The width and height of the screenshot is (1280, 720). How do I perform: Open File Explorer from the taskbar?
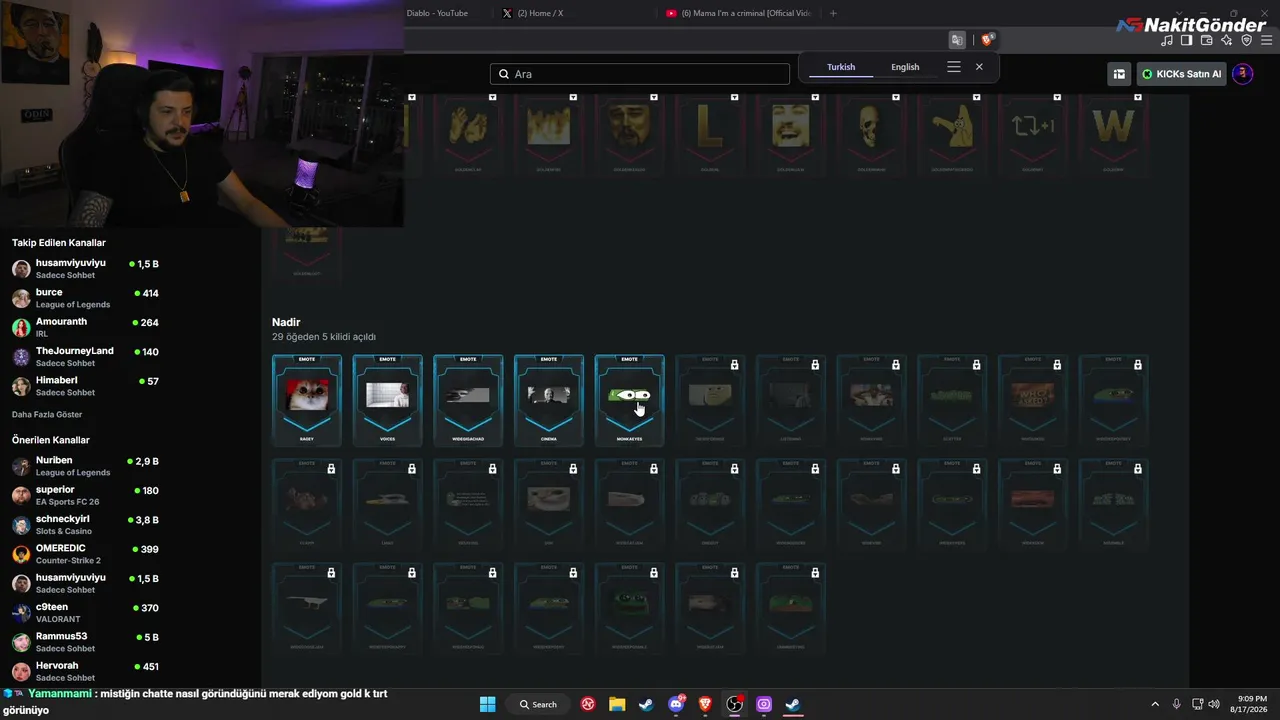[617, 704]
